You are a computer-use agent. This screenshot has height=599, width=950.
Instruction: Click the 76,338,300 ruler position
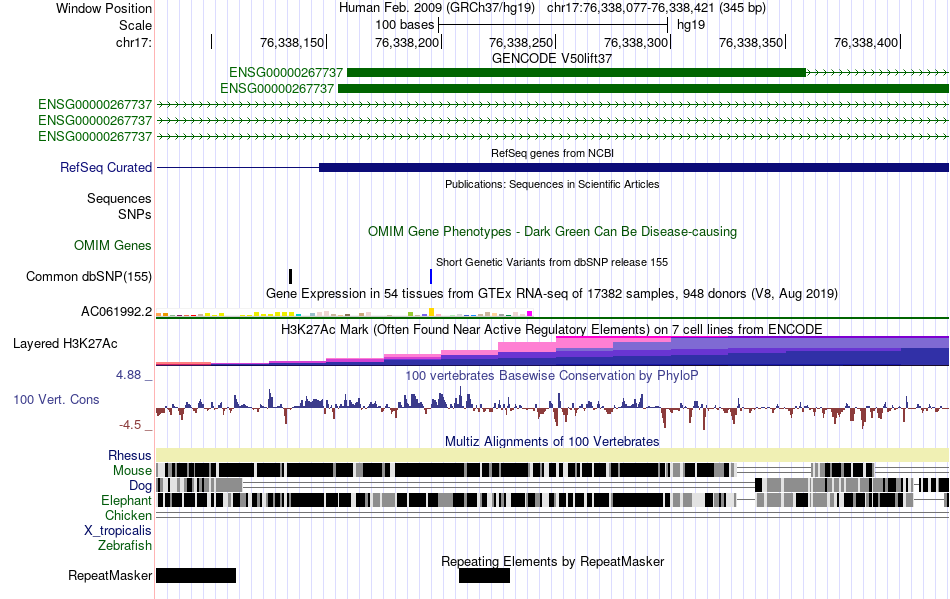point(636,42)
